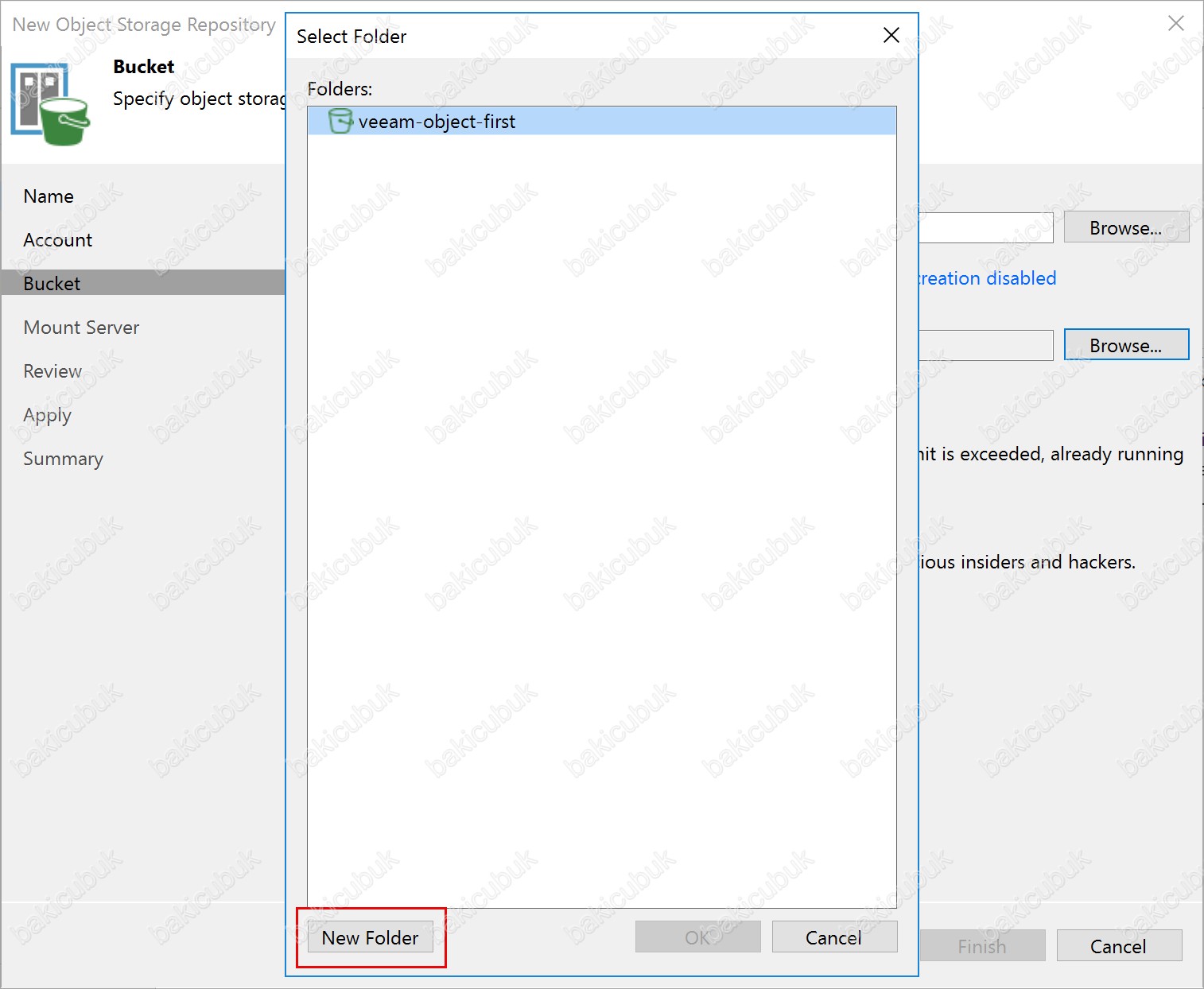The width and height of the screenshot is (1204, 989).
Task: Open the Review wizard step
Action: 52,371
